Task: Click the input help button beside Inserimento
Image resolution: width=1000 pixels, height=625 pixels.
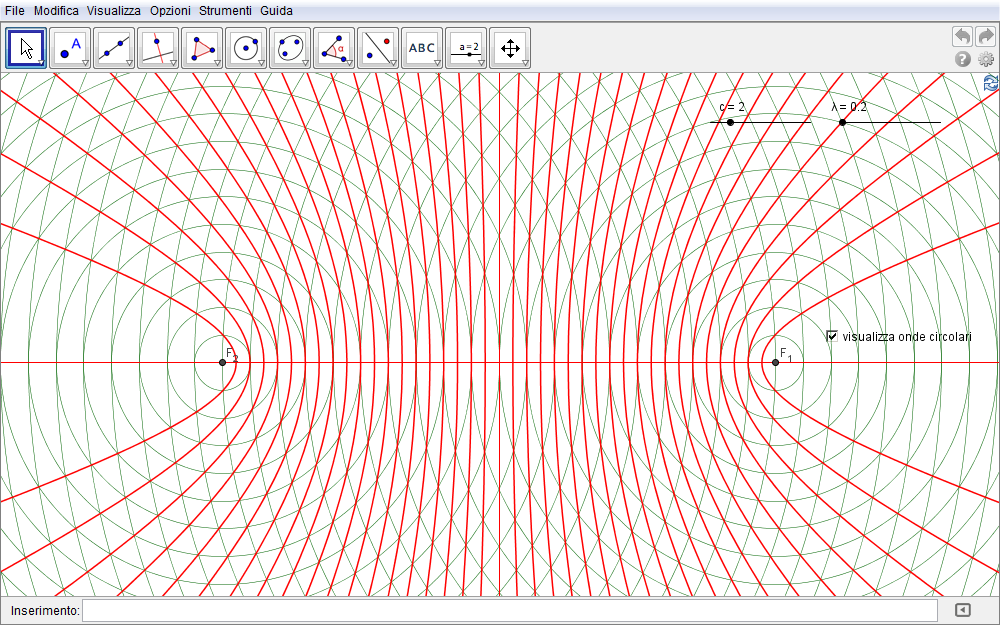Action: pos(962,610)
